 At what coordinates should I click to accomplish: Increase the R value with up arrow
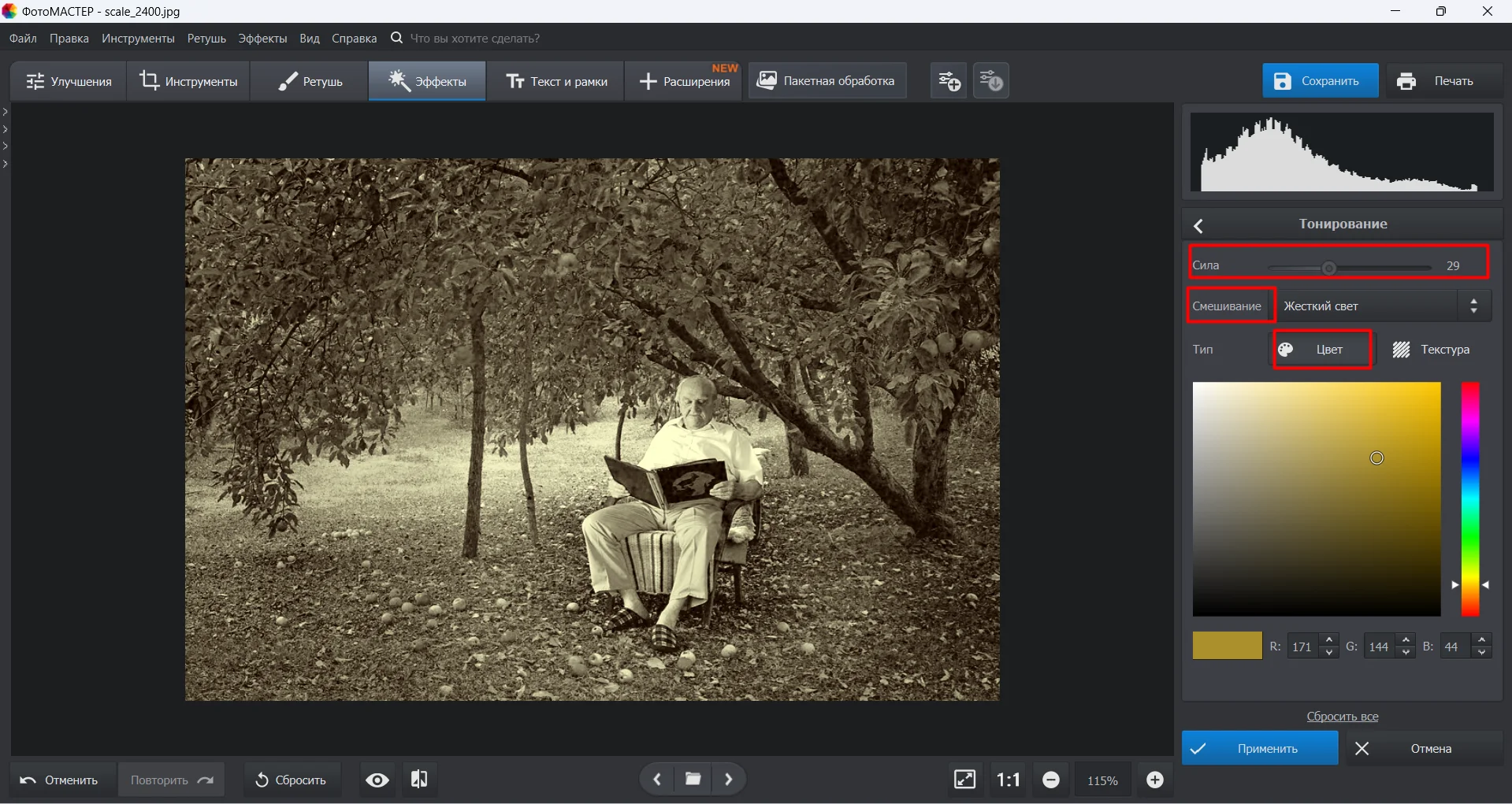pos(1330,639)
